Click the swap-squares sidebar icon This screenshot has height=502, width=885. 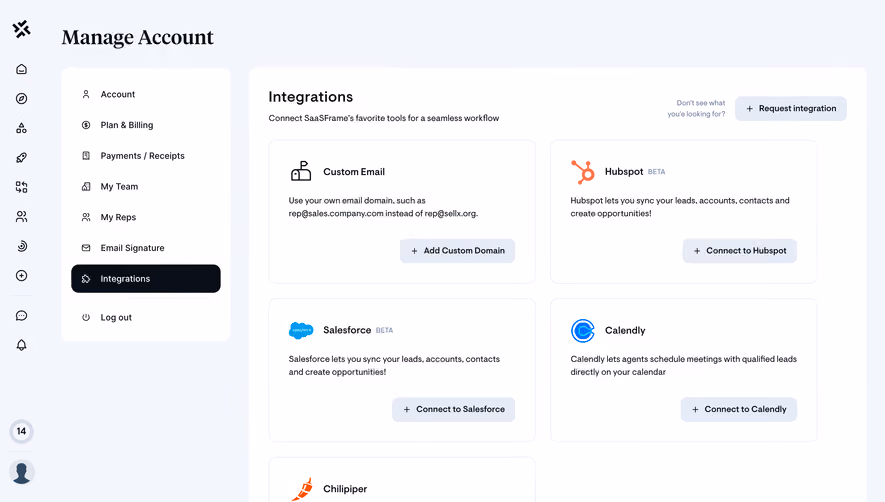click(21, 187)
